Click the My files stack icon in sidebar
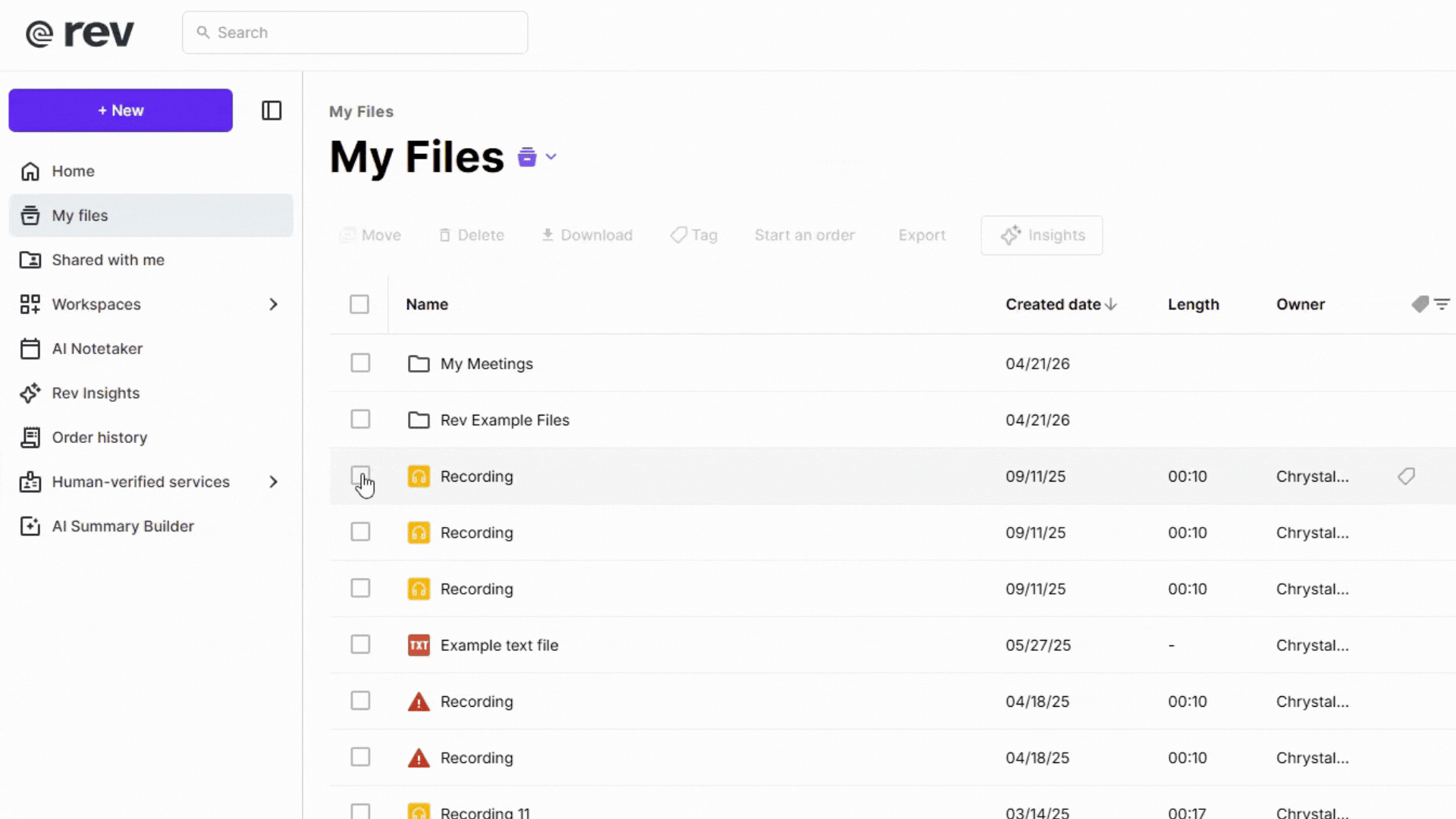Image resolution: width=1456 pixels, height=819 pixels. tap(30, 215)
